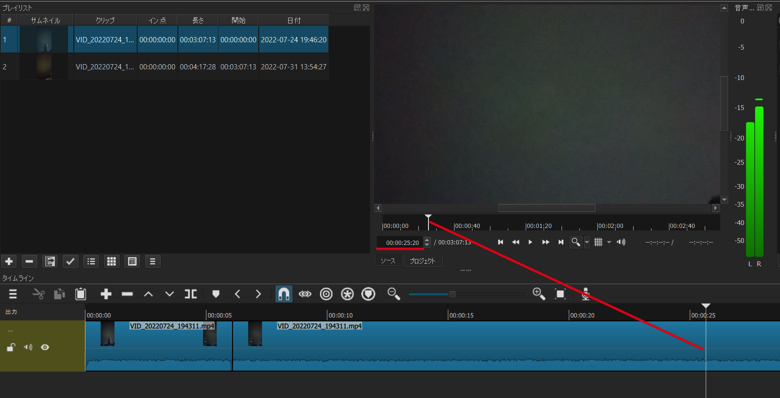Viewport: 780px width, 398px height.
Task: Mute the track speaker icon
Action: pos(28,347)
